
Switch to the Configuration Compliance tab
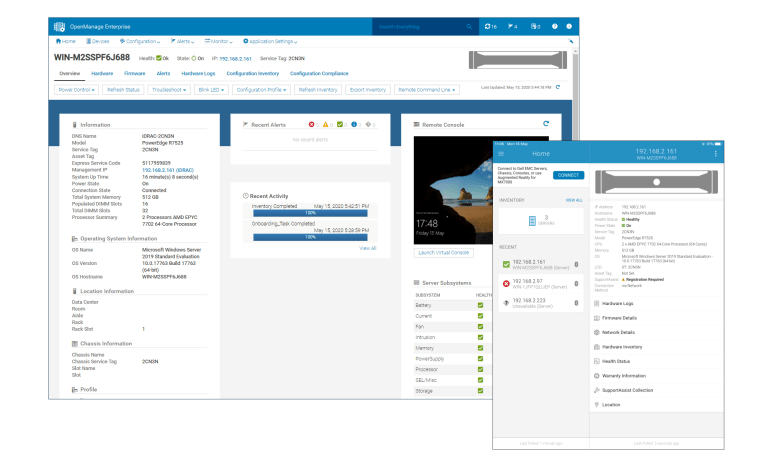click(319, 74)
